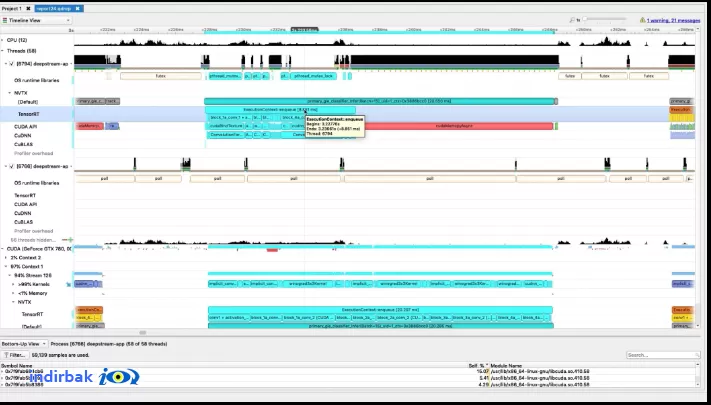Image resolution: width=711 pixels, height=405 pixels.
Task: Expand the CPU (12) row
Action: (x=3, y=40)
